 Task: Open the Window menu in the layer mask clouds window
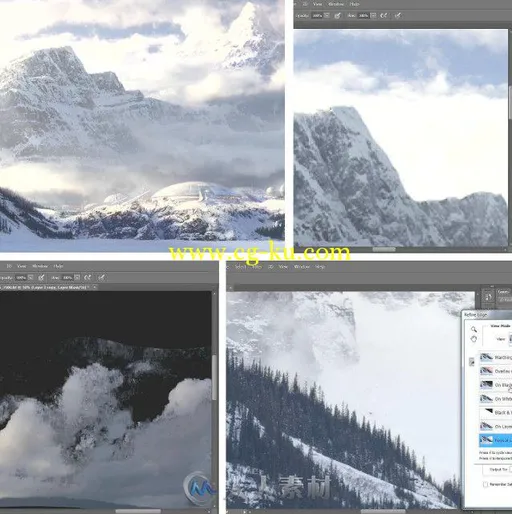tap(40, 266)
